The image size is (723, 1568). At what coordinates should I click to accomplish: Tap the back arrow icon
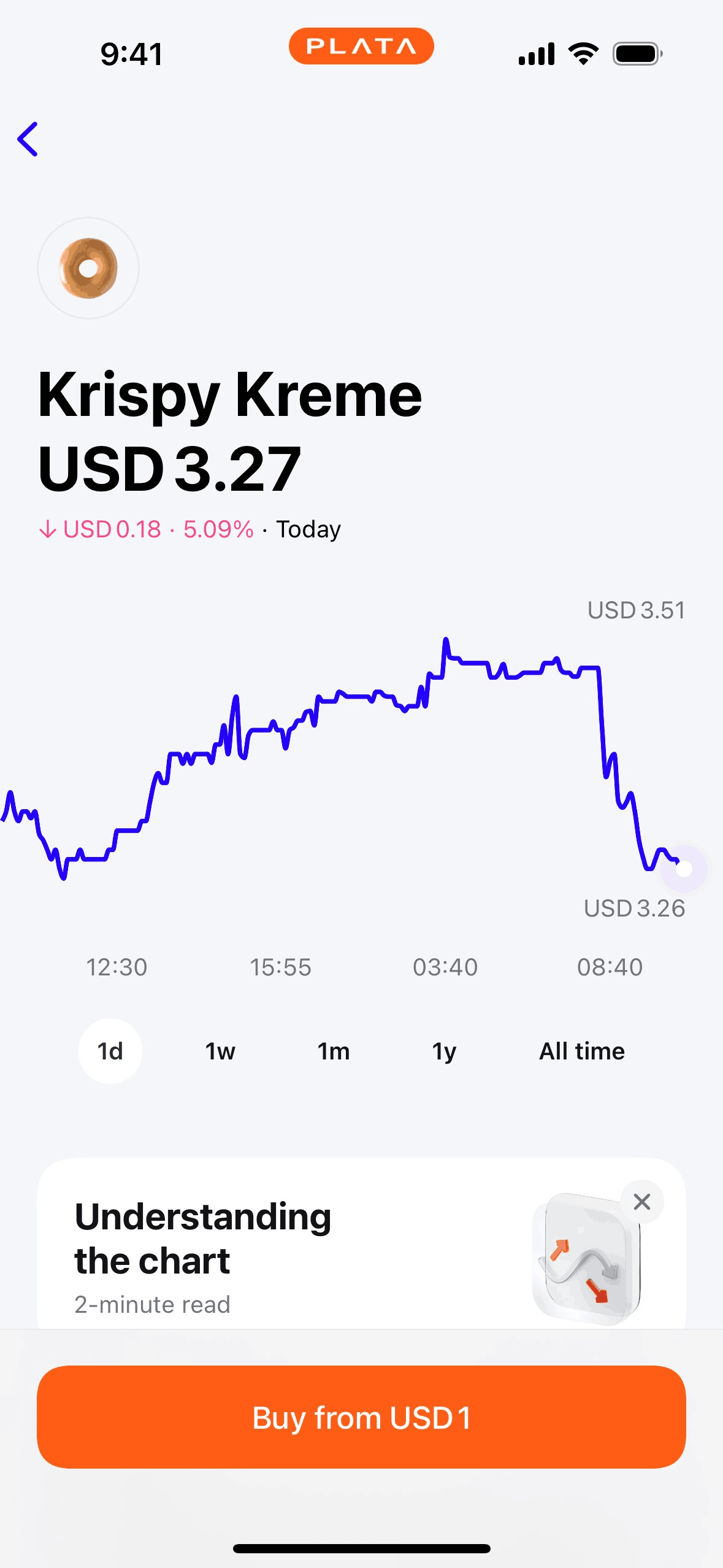28,139
